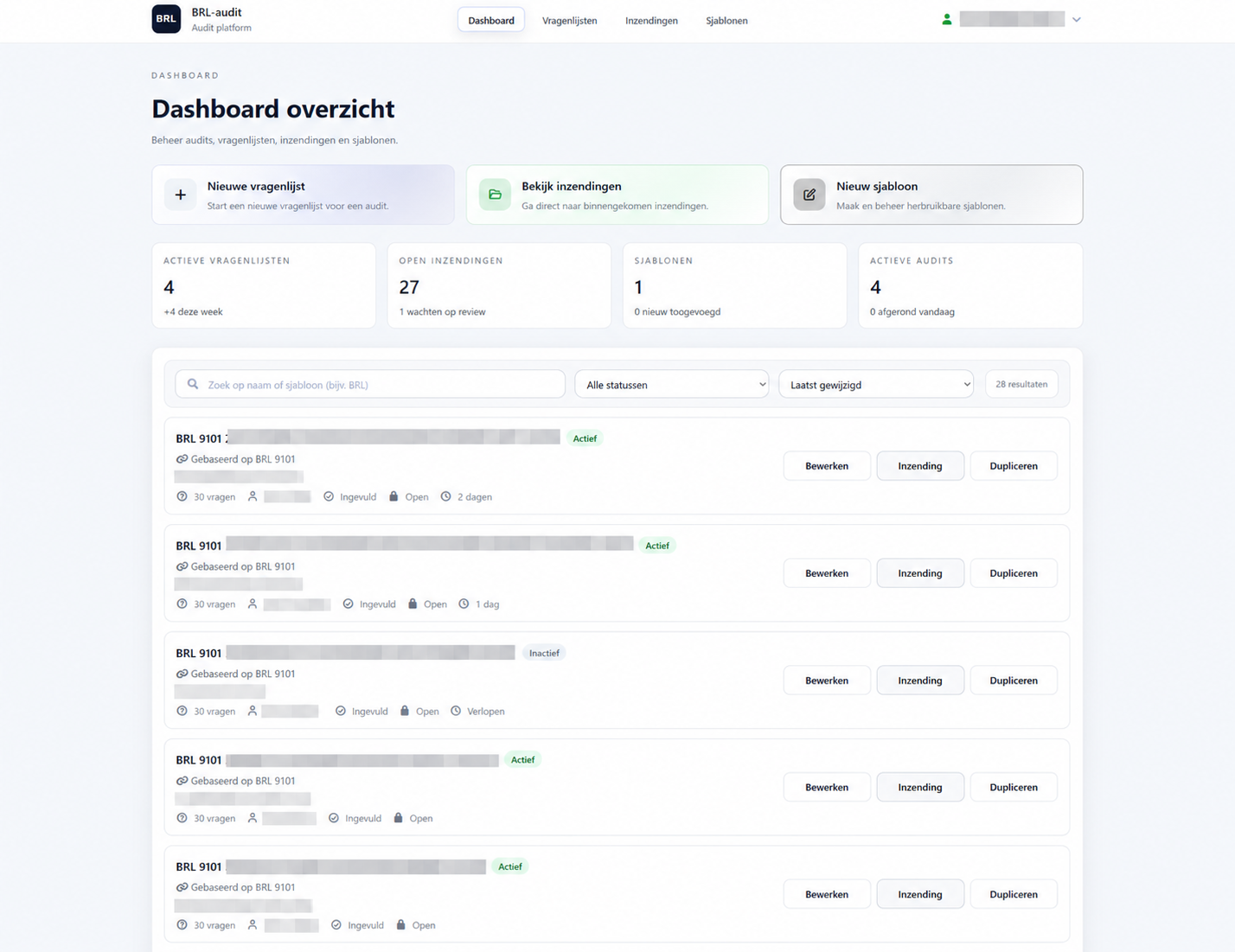Click Inzending in the 1 dag row
The height and width of the screenshot is (952, 1235).
coord(920,572)
